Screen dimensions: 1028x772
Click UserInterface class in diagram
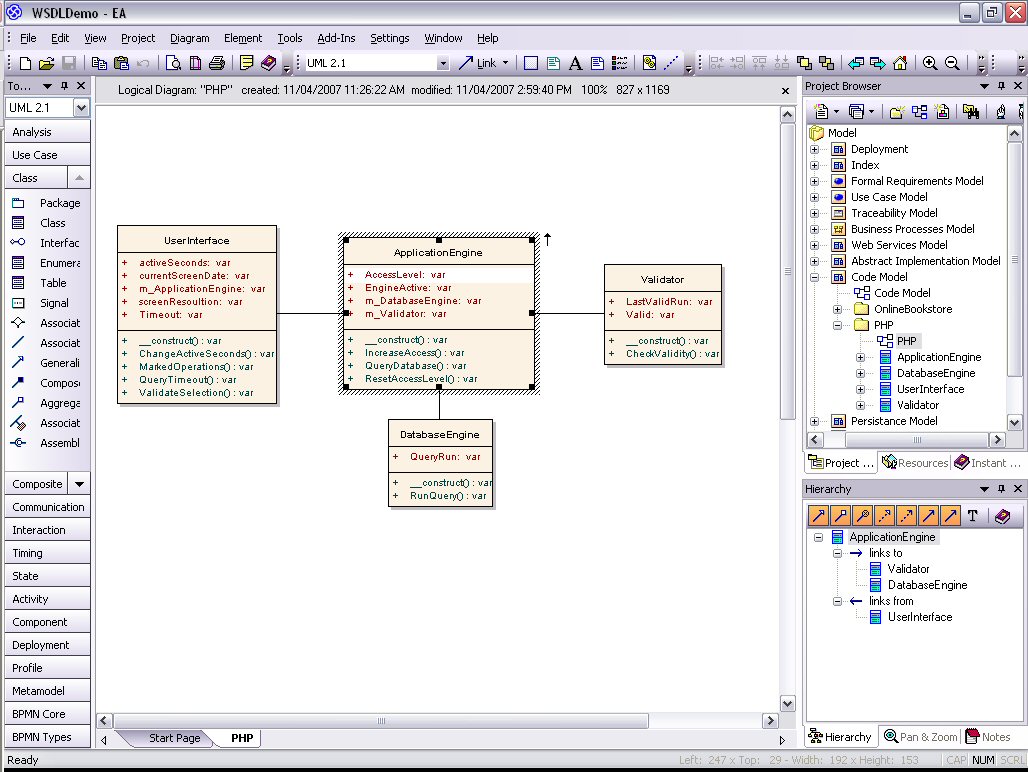tap(197, 315)
